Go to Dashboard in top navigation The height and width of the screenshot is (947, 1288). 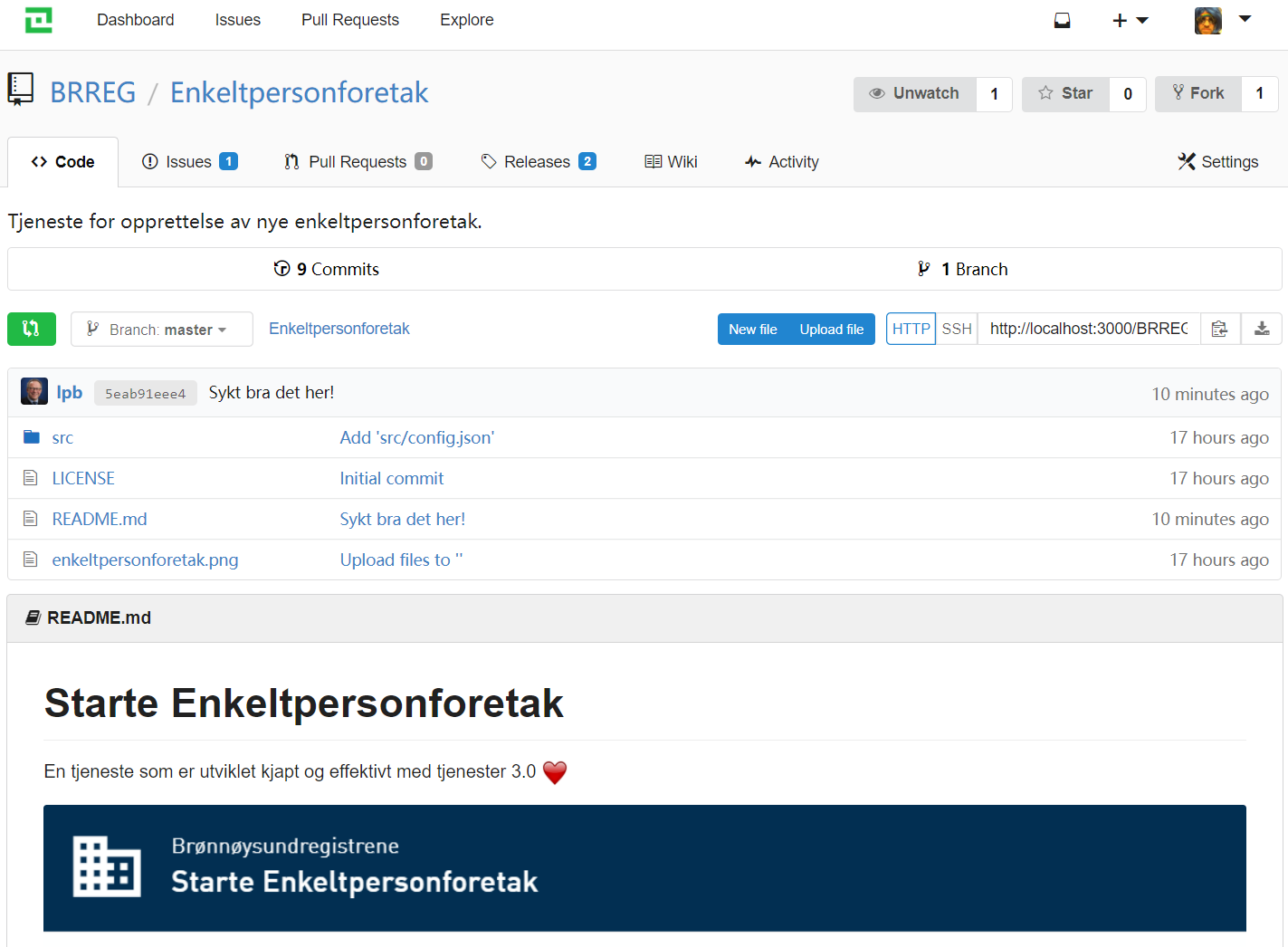136,20
